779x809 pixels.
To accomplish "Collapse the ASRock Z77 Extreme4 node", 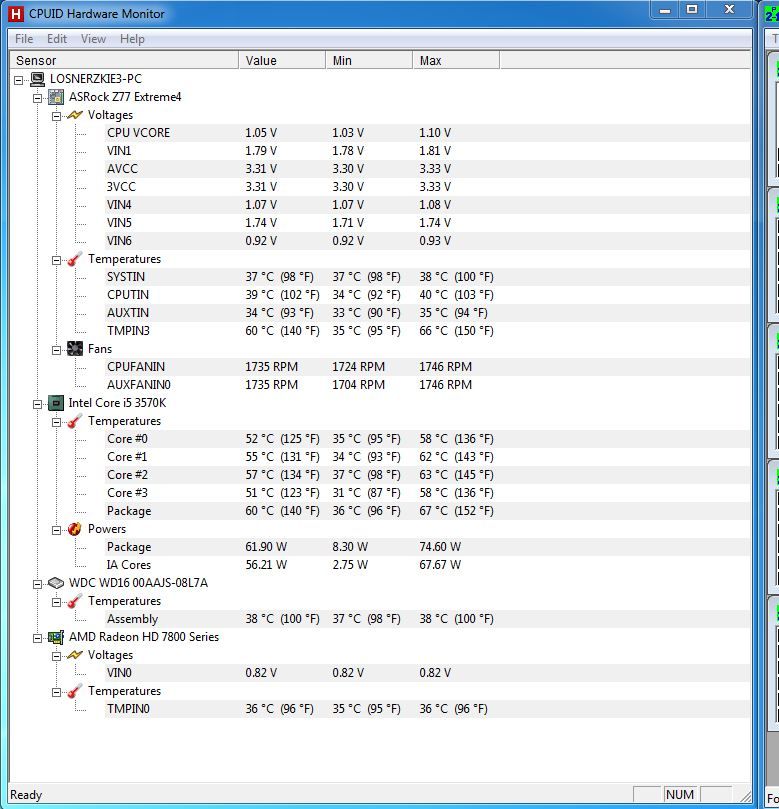I will 38,97.
